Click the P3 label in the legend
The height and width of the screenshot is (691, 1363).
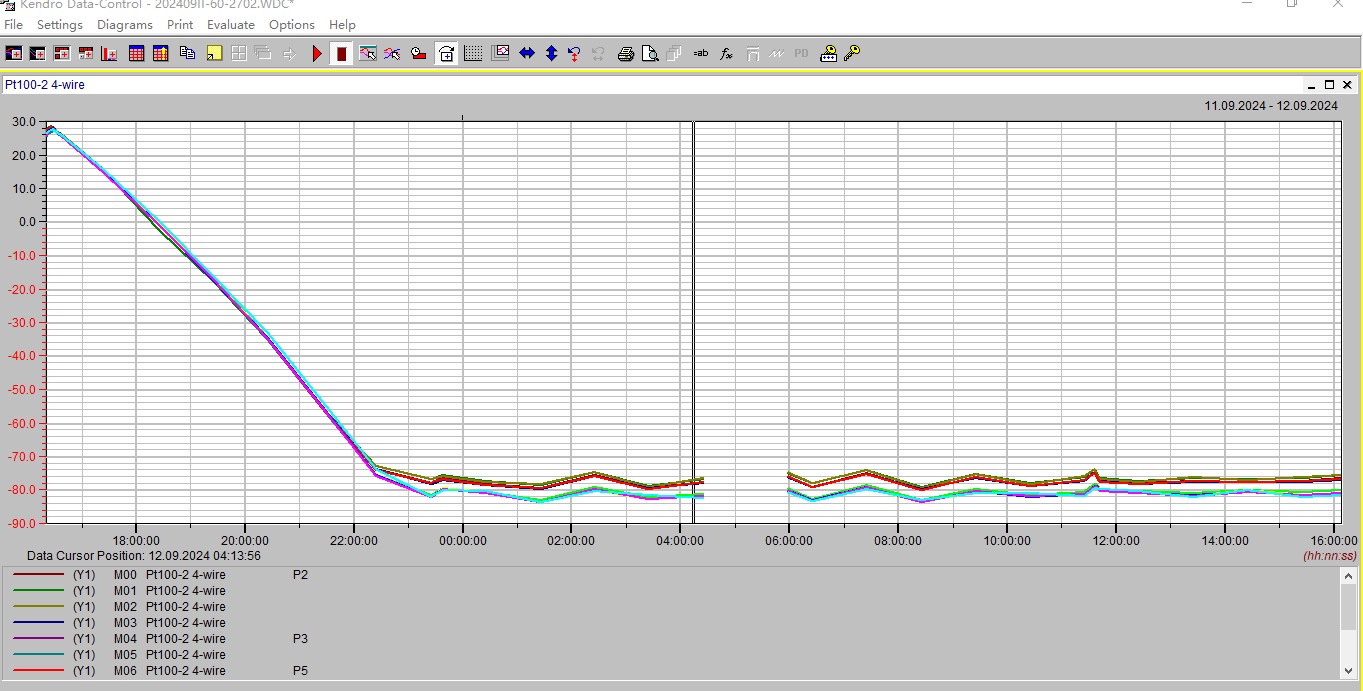point(300,639)
